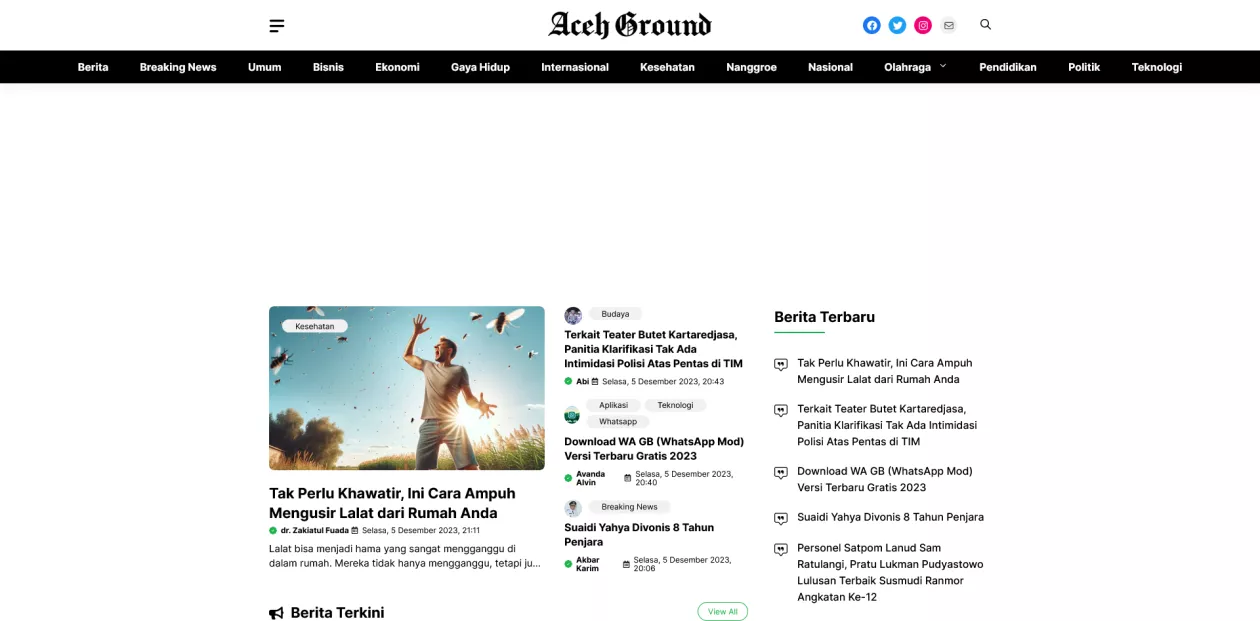The image size is (1260, 621).
Task: Open the Pendidikan menu item
Action: point(1008,67)
